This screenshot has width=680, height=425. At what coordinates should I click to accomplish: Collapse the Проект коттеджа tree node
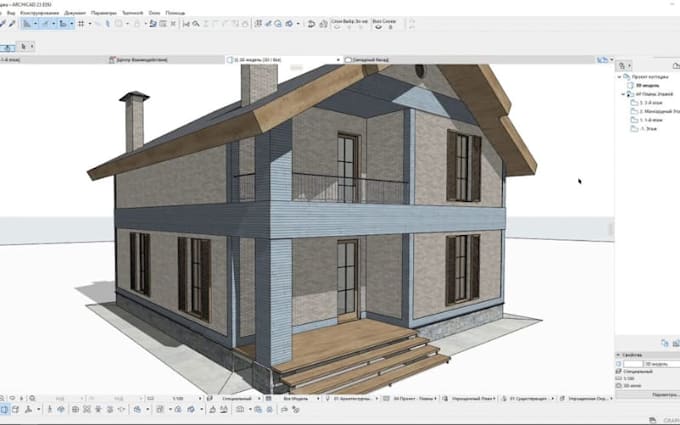[619, 77]
